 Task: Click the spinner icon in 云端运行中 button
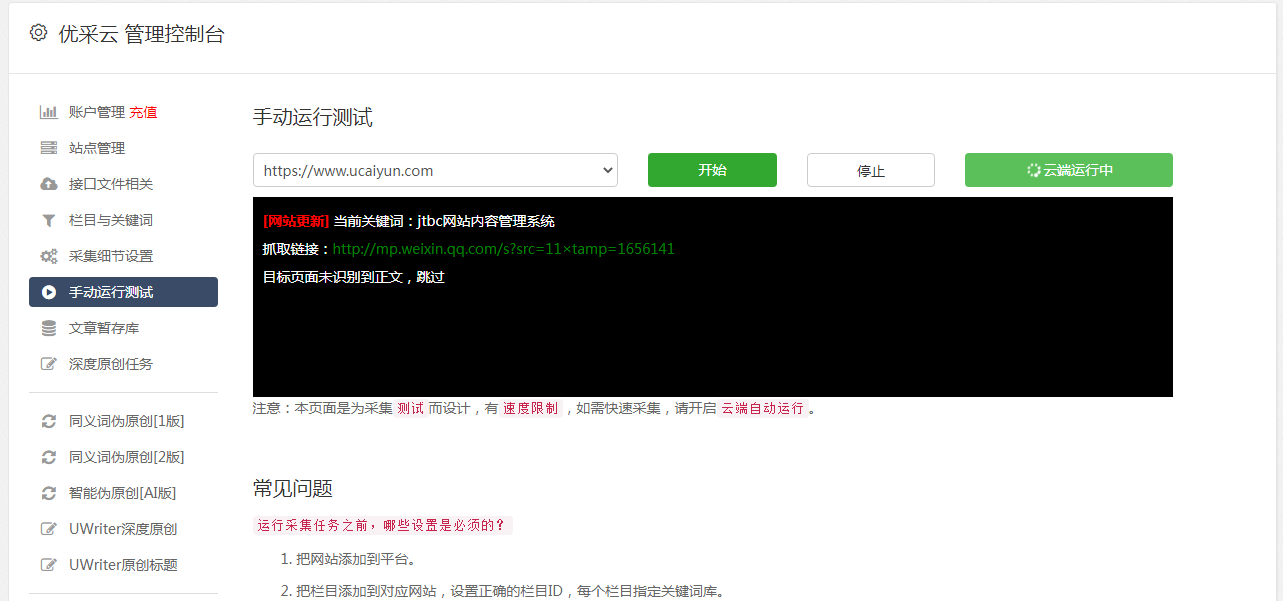click(1033, 170)
